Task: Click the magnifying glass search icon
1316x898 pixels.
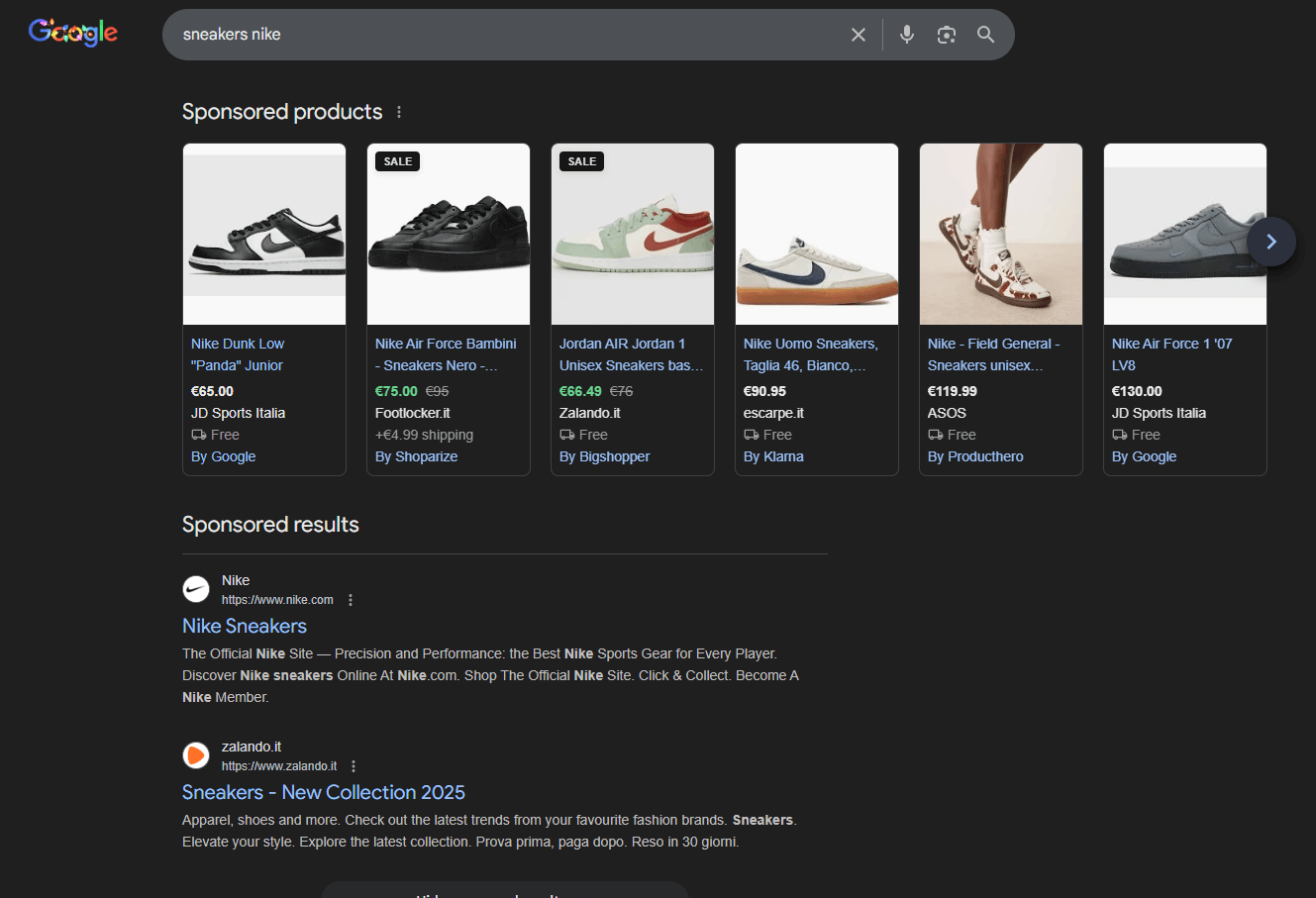Action: pos(986,35)
